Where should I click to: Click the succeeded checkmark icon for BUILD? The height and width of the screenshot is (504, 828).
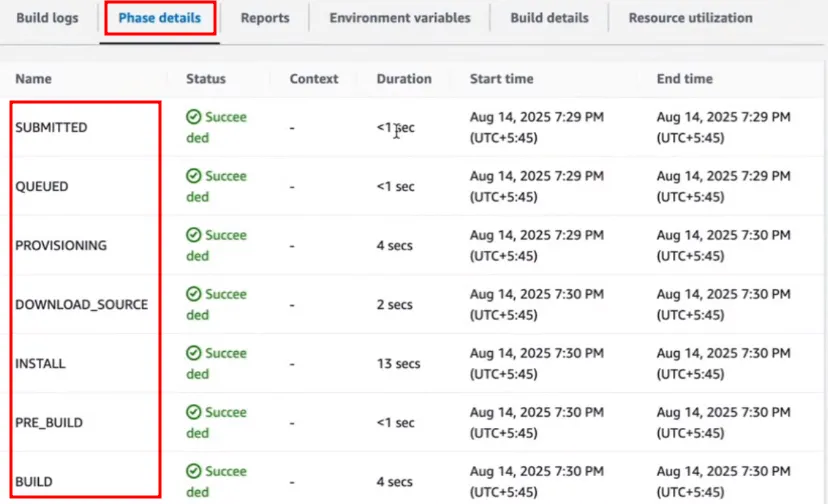pos(194,471)
